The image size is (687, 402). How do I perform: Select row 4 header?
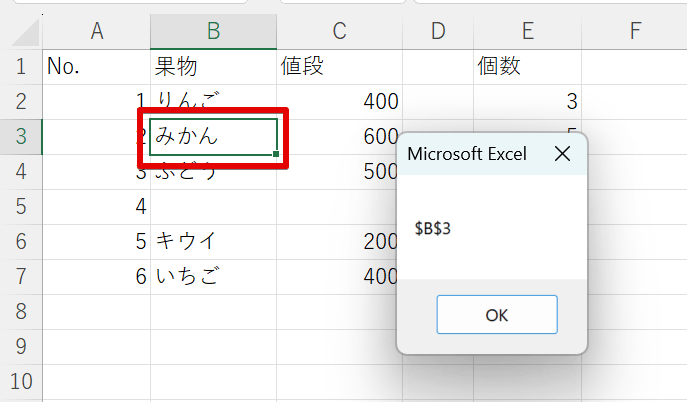pyautogui.click(x=21, y=172)
